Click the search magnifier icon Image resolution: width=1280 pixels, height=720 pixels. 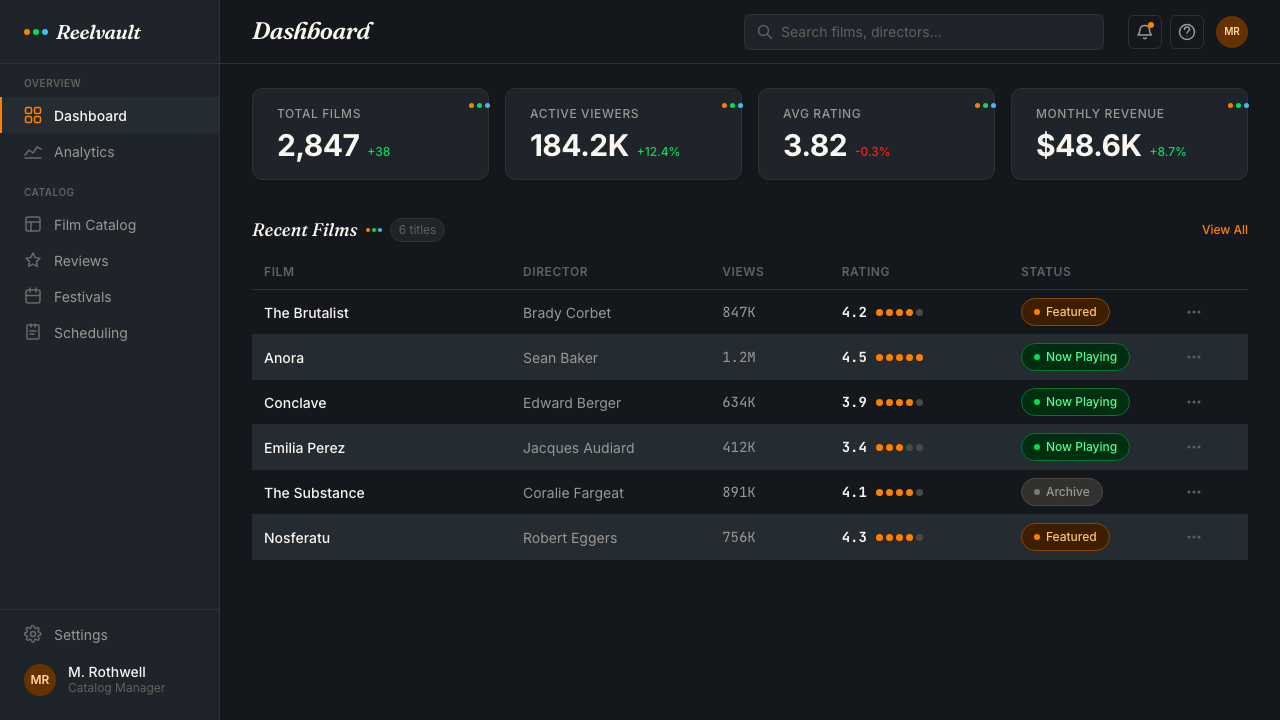765,32
